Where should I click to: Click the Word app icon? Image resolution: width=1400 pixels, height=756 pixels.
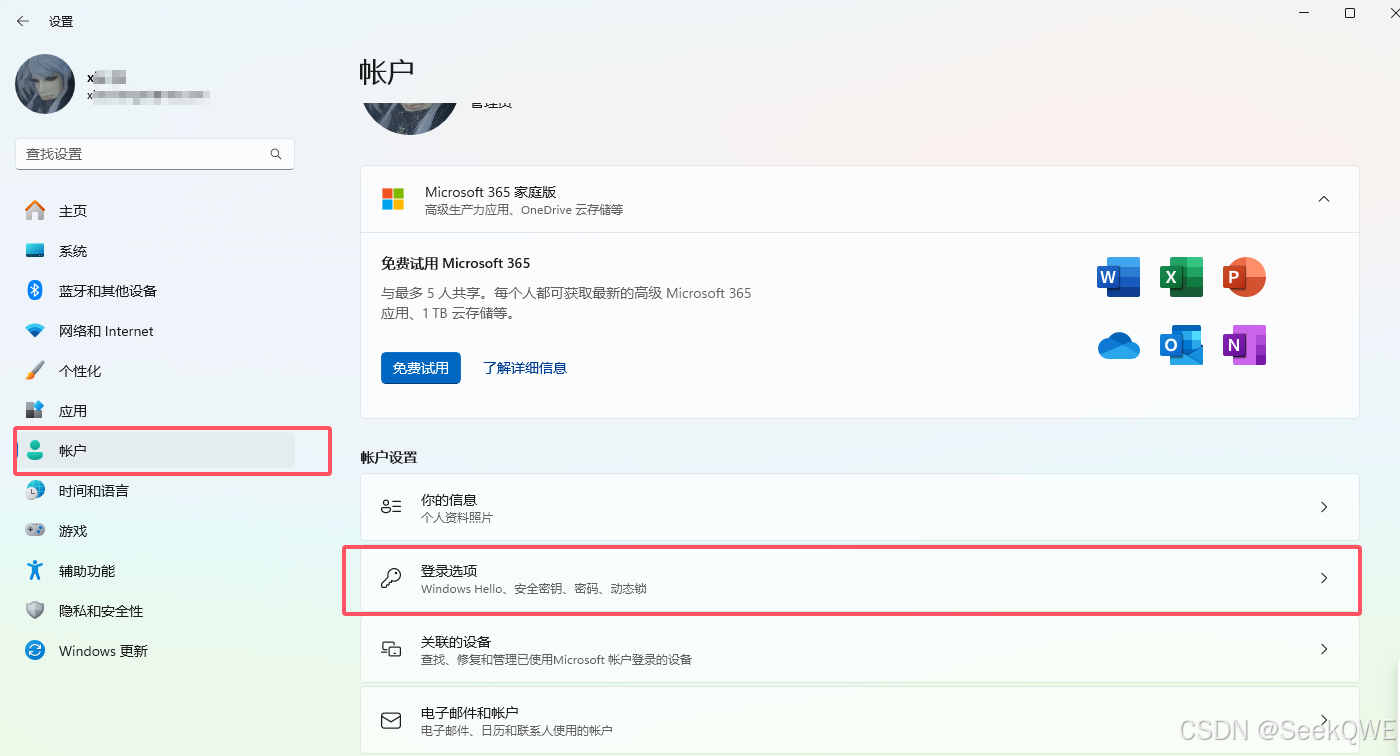pyautogui.click(x=1118, y=277)
